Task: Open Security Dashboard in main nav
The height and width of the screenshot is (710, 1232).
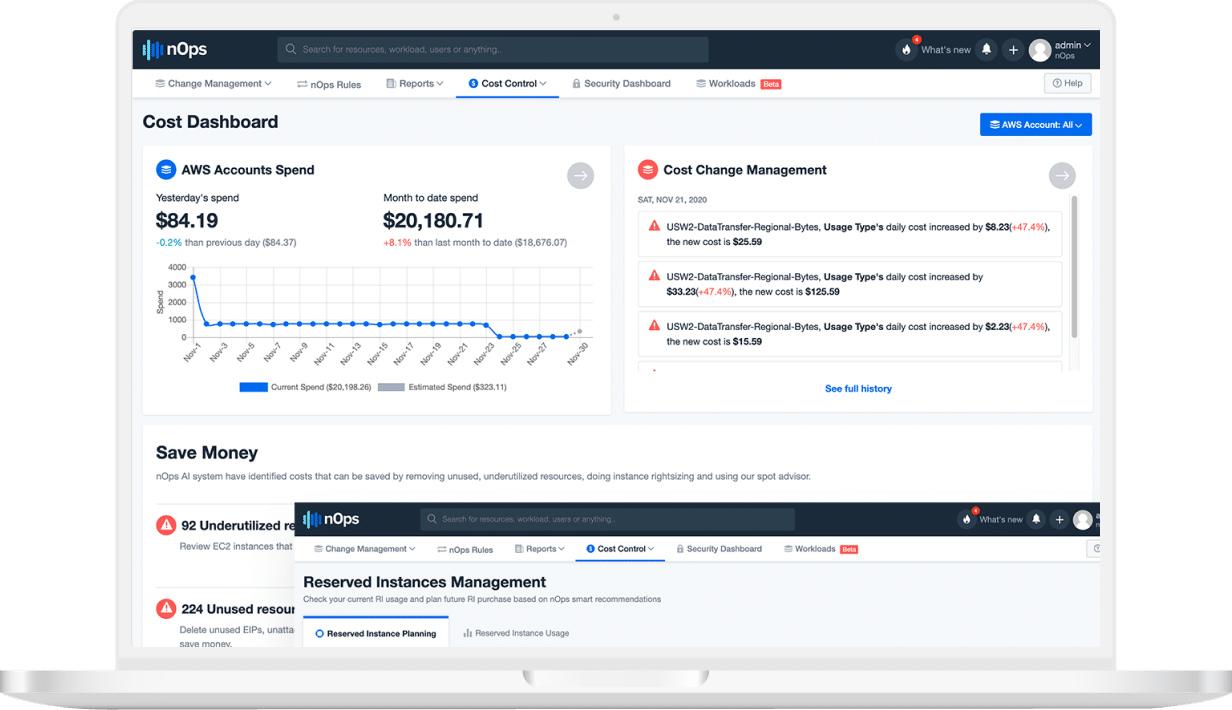Action: pyautogui.click(x=621, y=84)
